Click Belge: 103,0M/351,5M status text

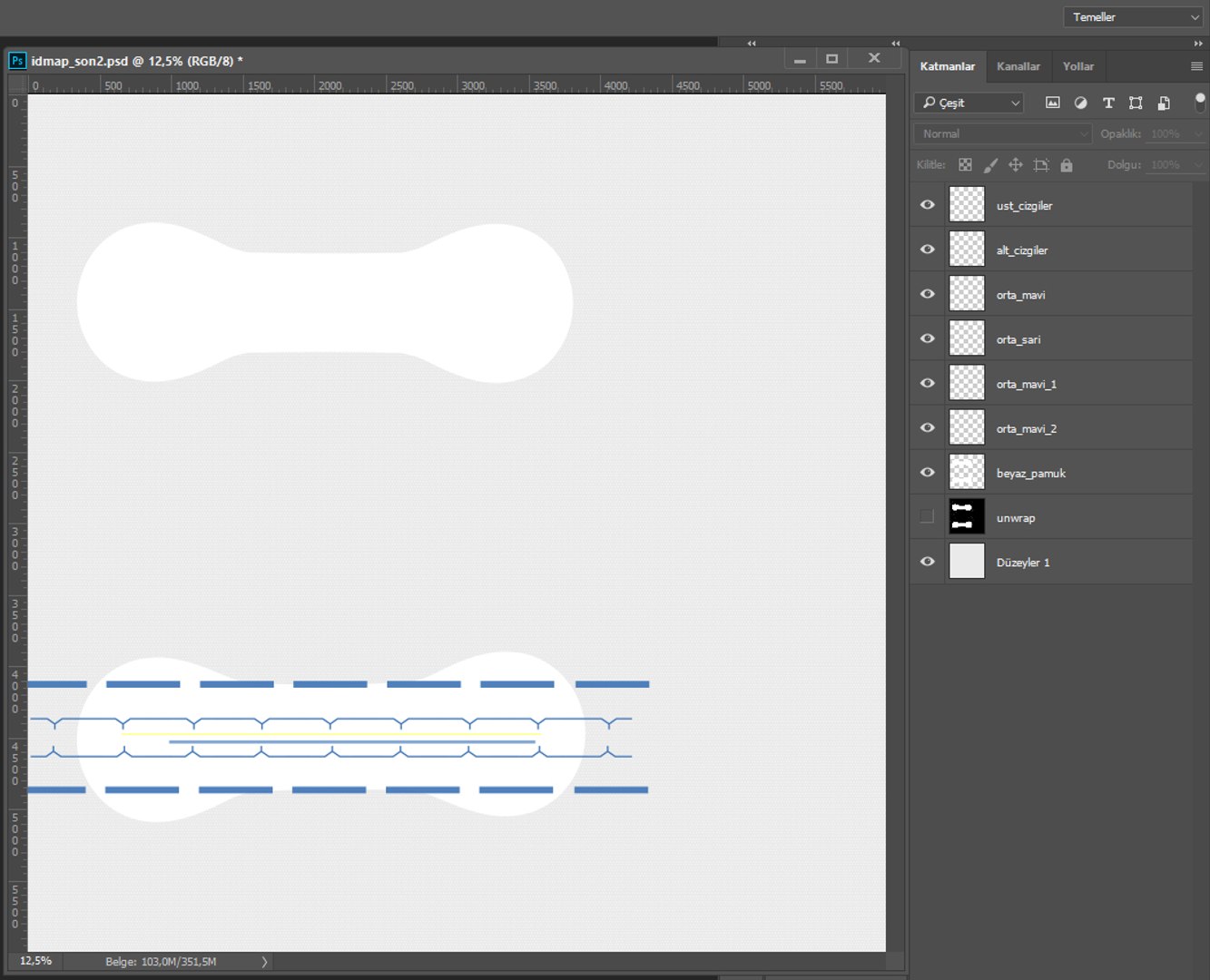coord(161,962)
